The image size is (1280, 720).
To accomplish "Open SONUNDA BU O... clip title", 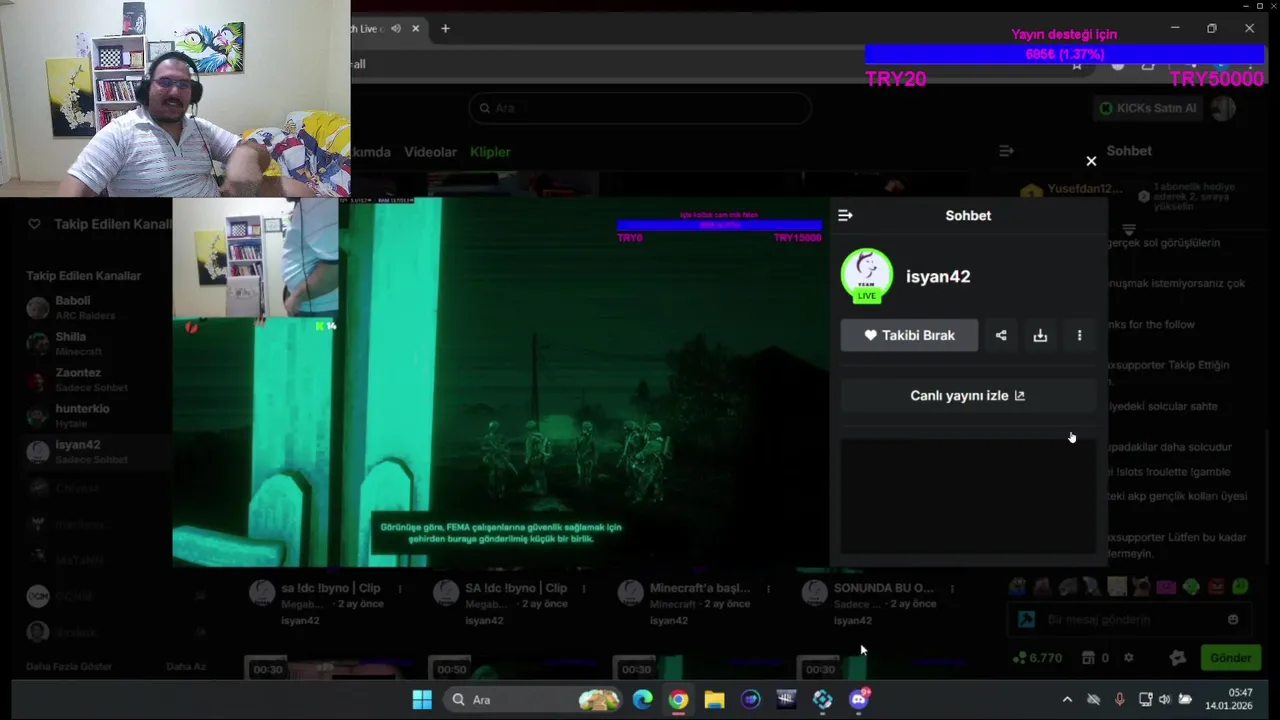I will point(884,588).
